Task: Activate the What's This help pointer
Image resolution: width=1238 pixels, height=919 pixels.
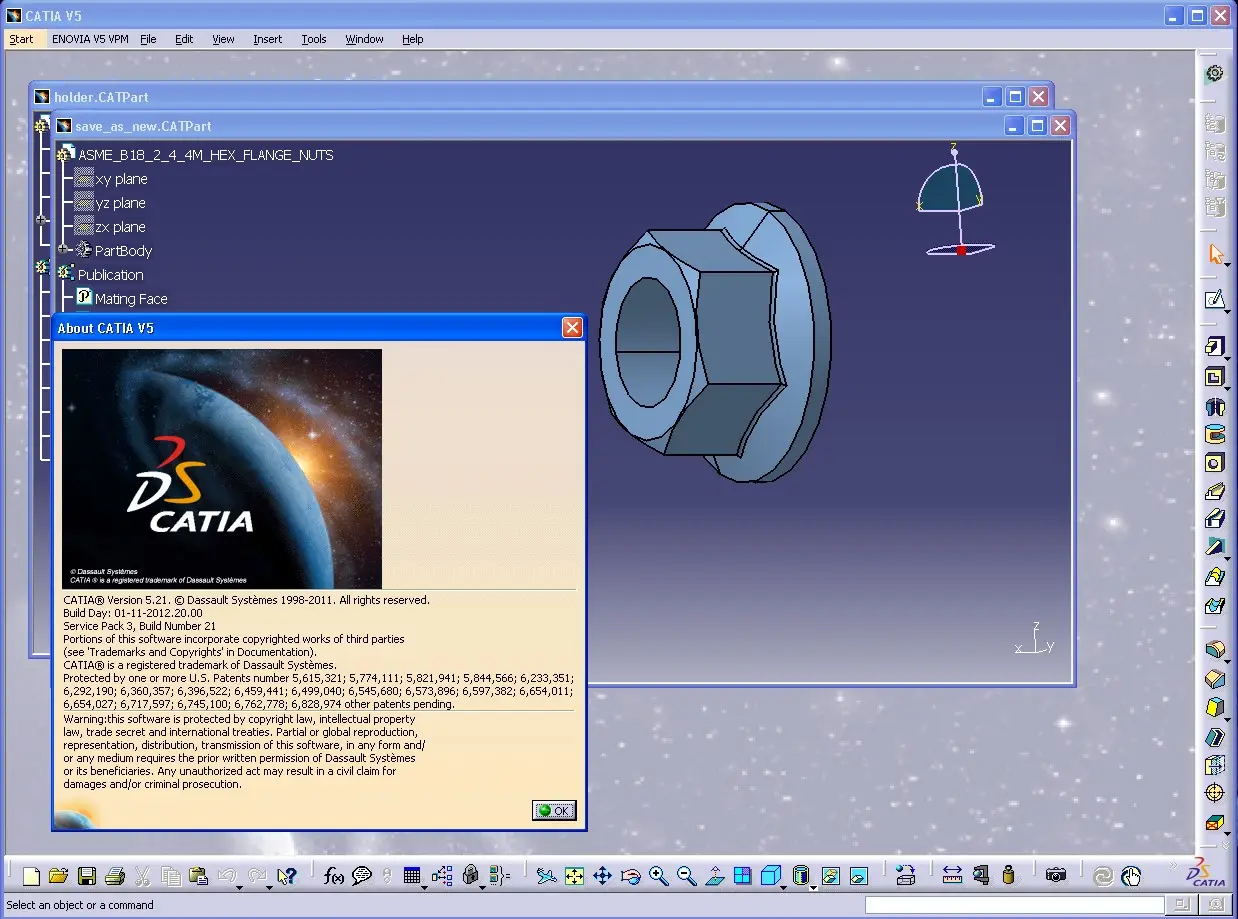Action: tap(287, 876)
